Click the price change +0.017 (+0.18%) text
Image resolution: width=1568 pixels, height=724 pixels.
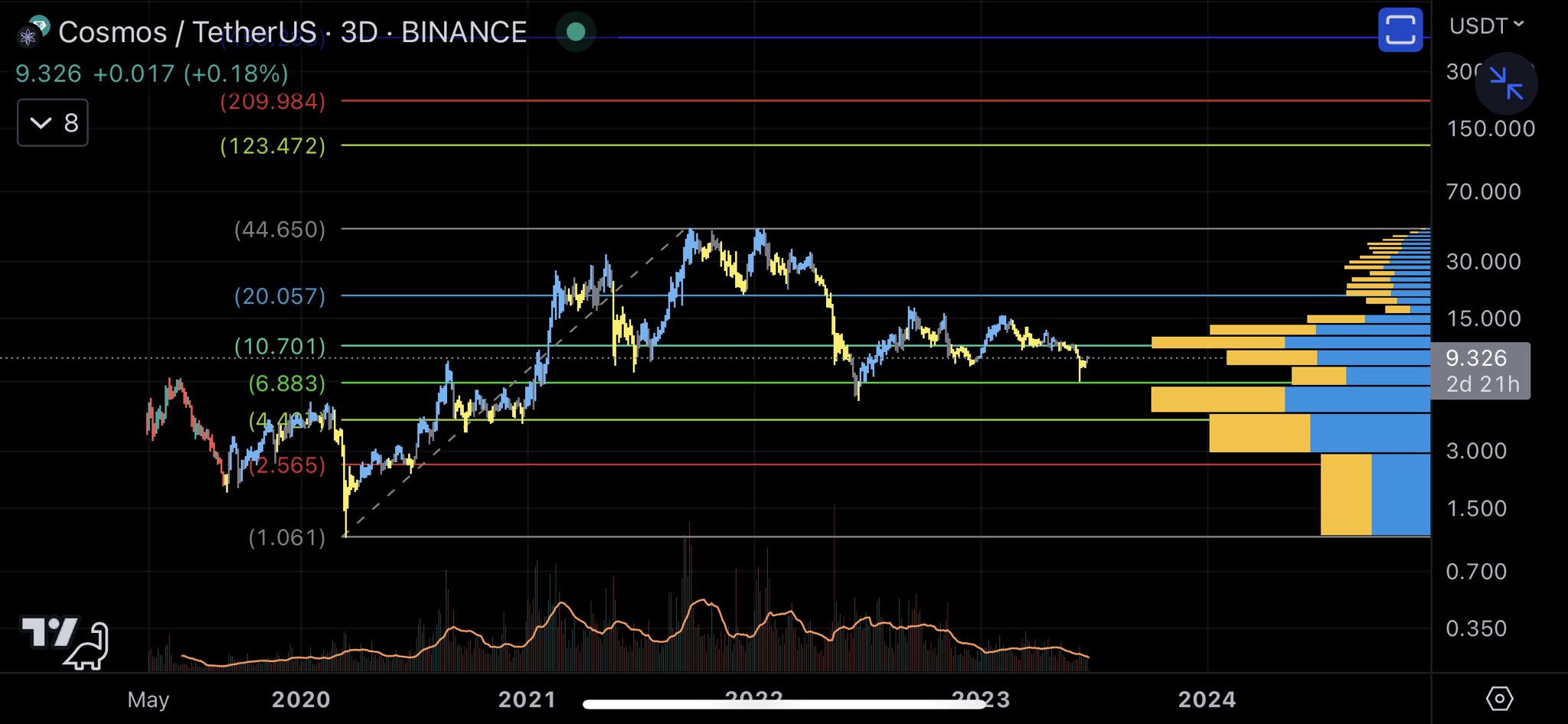[191, 73]
